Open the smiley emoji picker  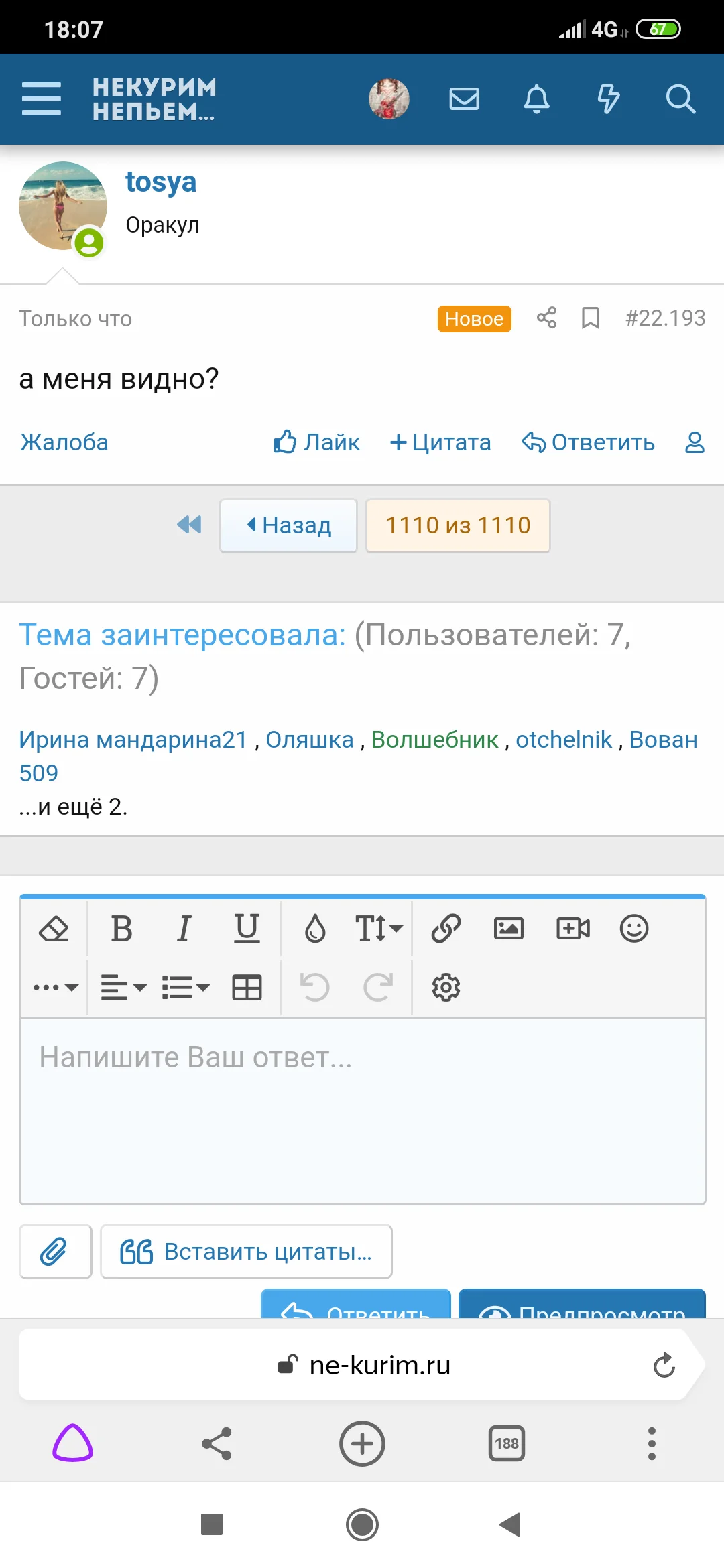coord(633,929)
